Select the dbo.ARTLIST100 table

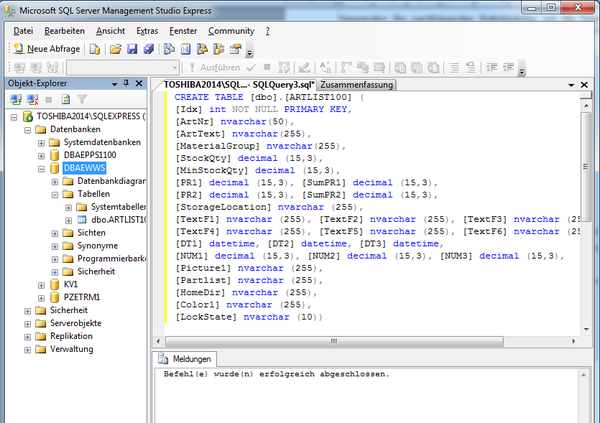pos(119,220)
